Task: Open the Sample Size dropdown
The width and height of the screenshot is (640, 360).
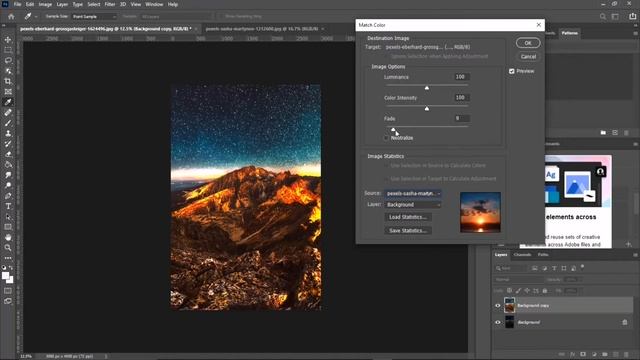Action: tap(94, 16)
